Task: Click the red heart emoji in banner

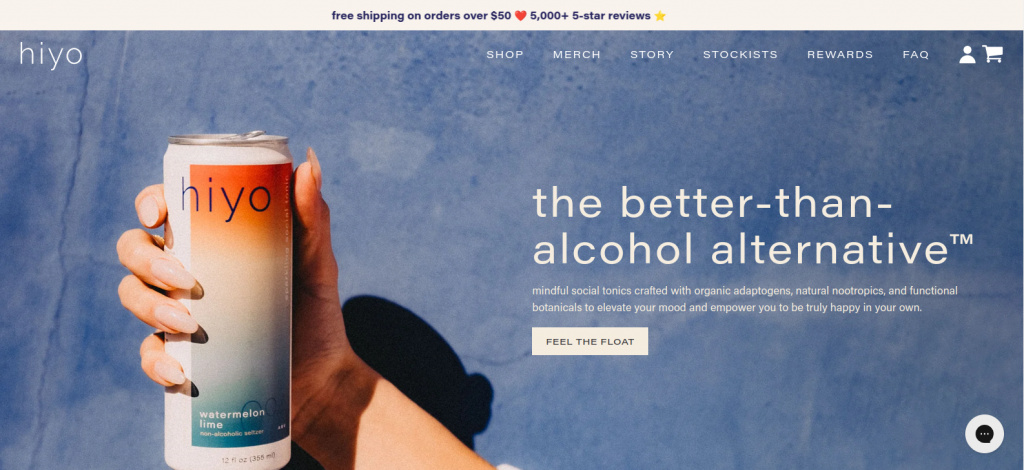Action: point(520,16)
